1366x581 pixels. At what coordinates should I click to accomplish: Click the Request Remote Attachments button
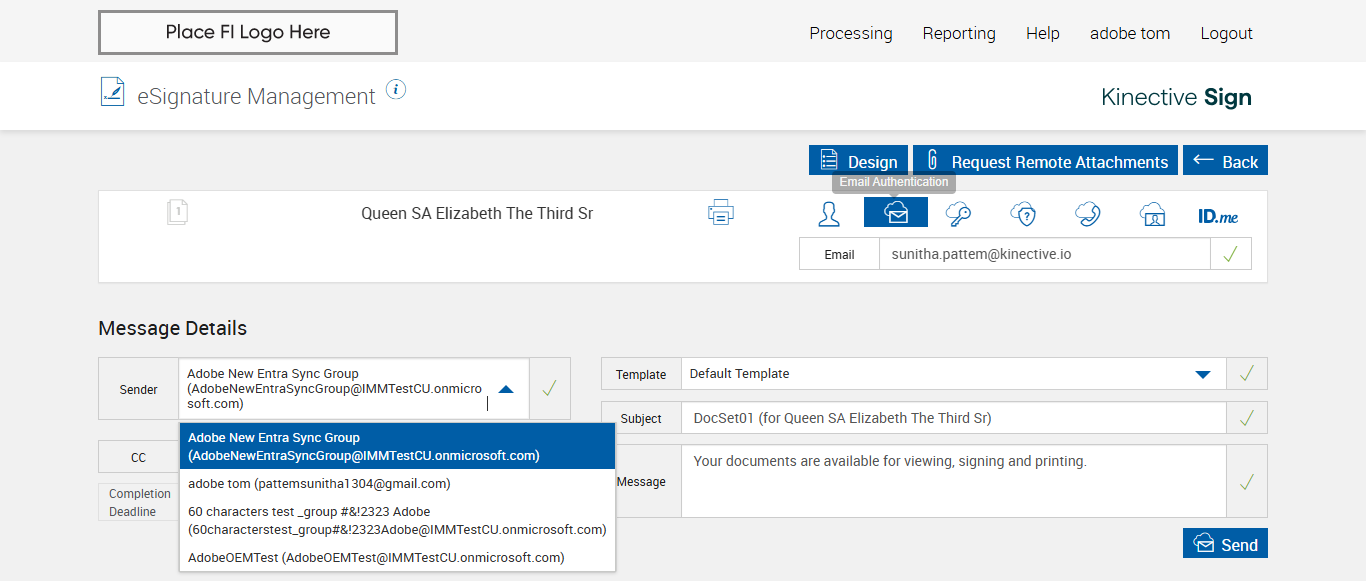(x=1045, y=161)
